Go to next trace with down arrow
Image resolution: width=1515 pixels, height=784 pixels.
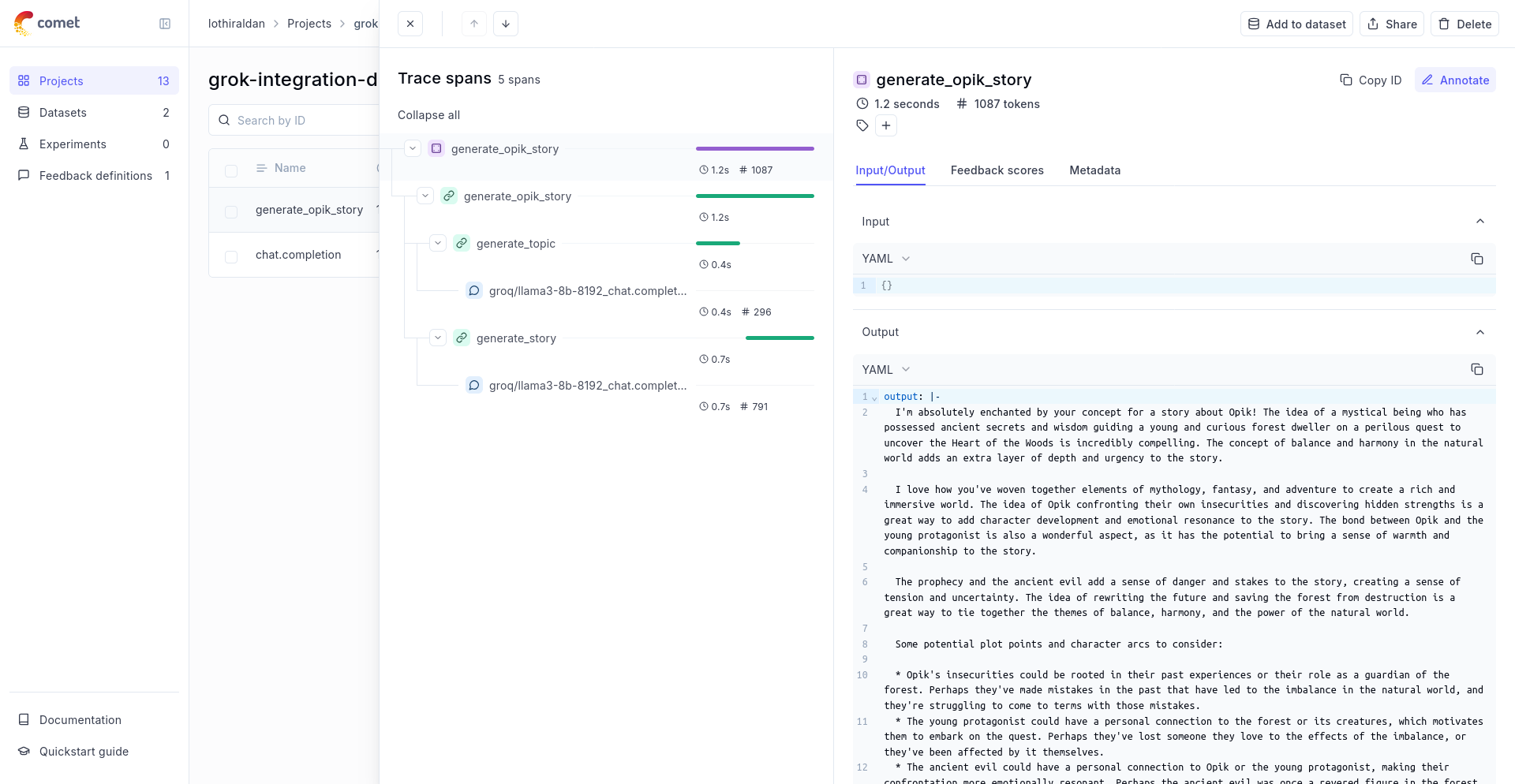pyautogui.click(x=506, y=24)
